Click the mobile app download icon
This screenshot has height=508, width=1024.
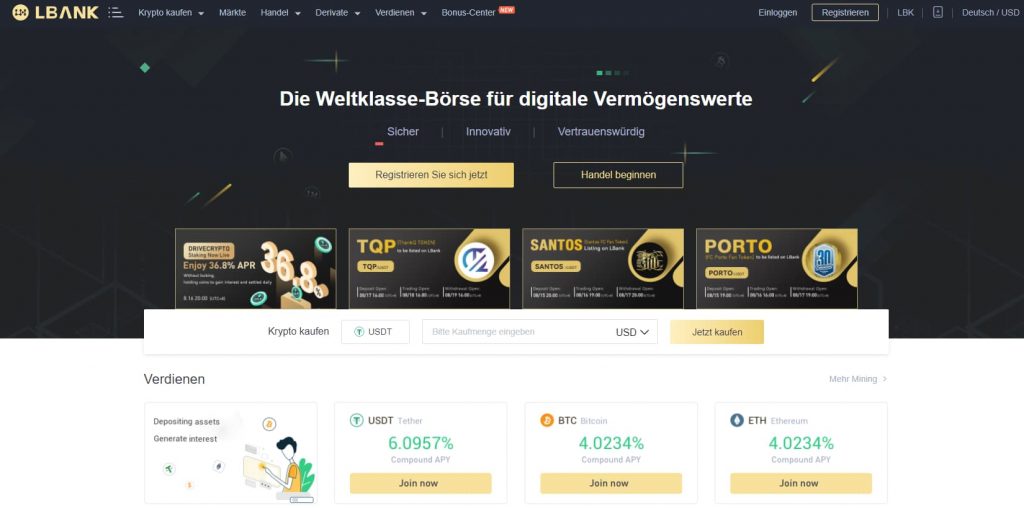click(x=938, y=12)
